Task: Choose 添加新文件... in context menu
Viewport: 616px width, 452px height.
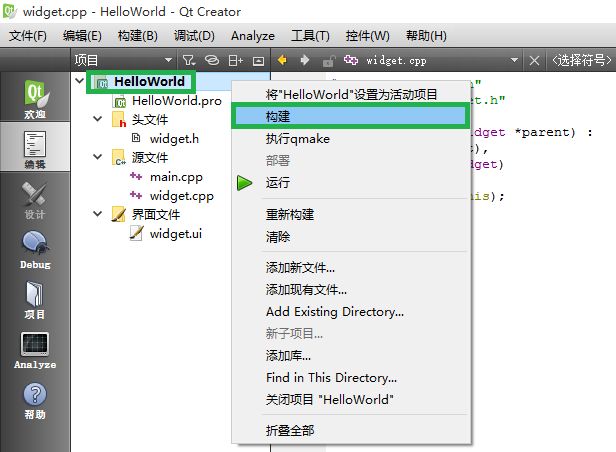Action: point(351,268)
